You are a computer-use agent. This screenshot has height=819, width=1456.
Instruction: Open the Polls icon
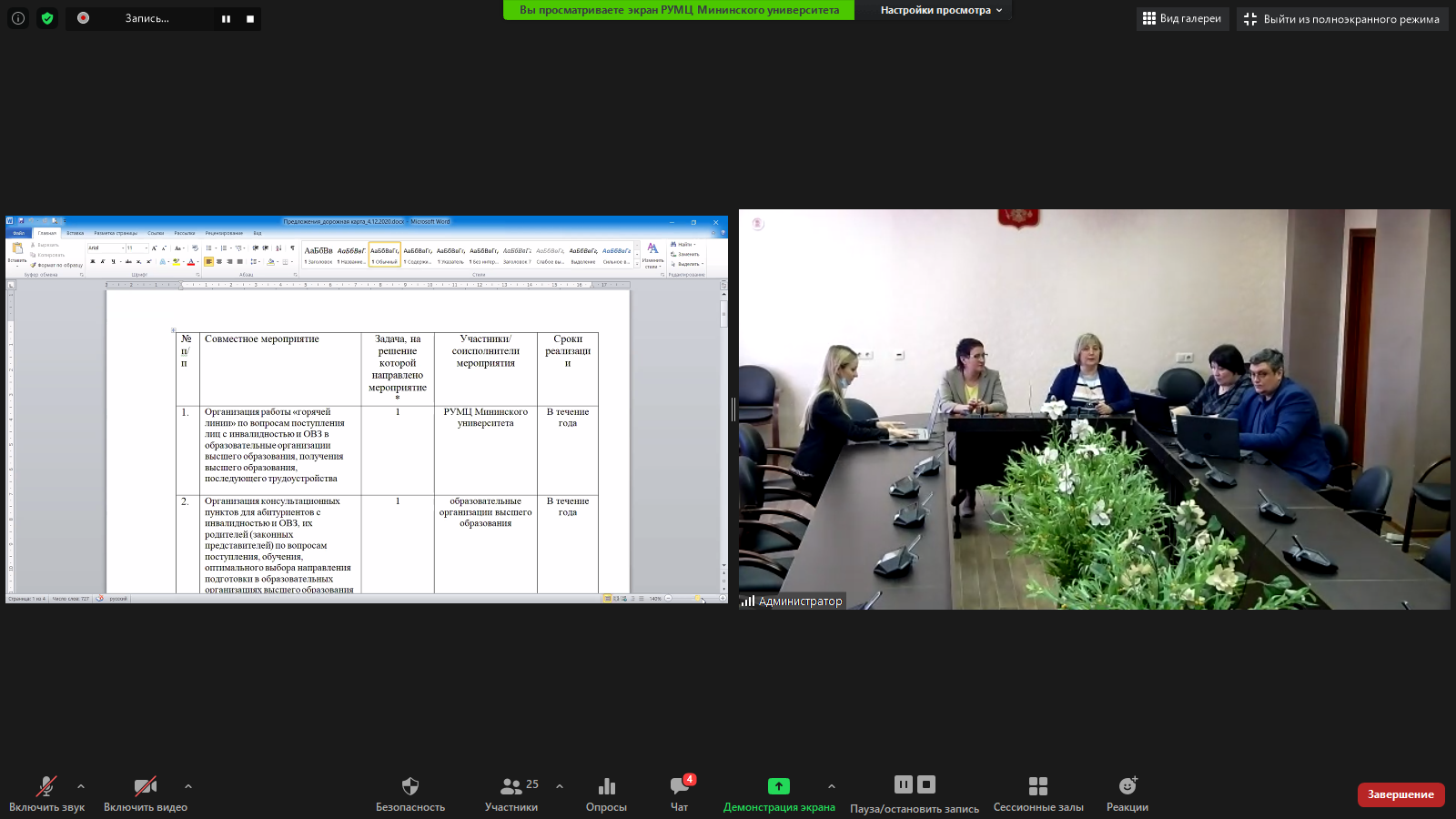point(606,786)
